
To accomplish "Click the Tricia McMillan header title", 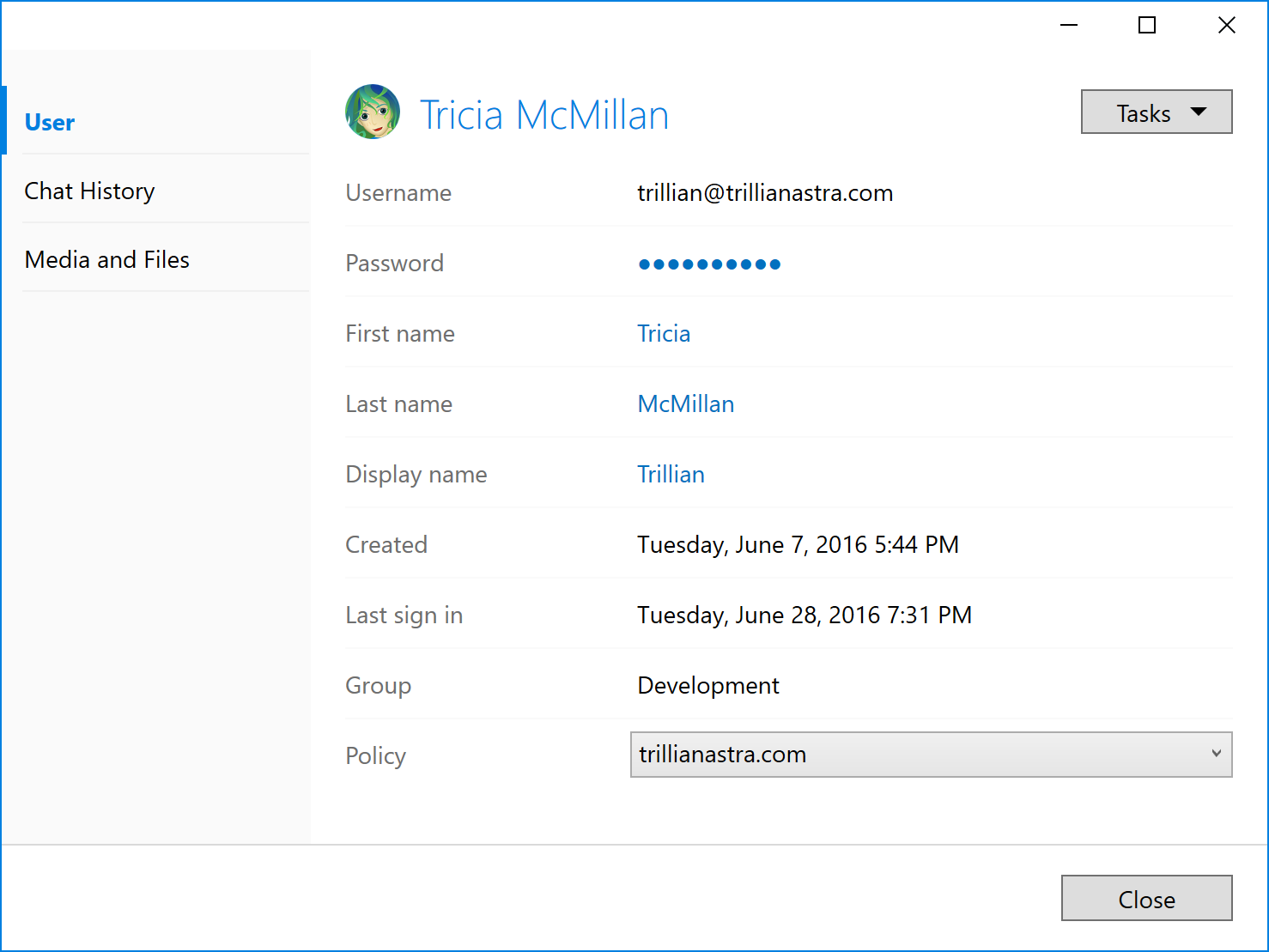I will (x=544, y=114).
